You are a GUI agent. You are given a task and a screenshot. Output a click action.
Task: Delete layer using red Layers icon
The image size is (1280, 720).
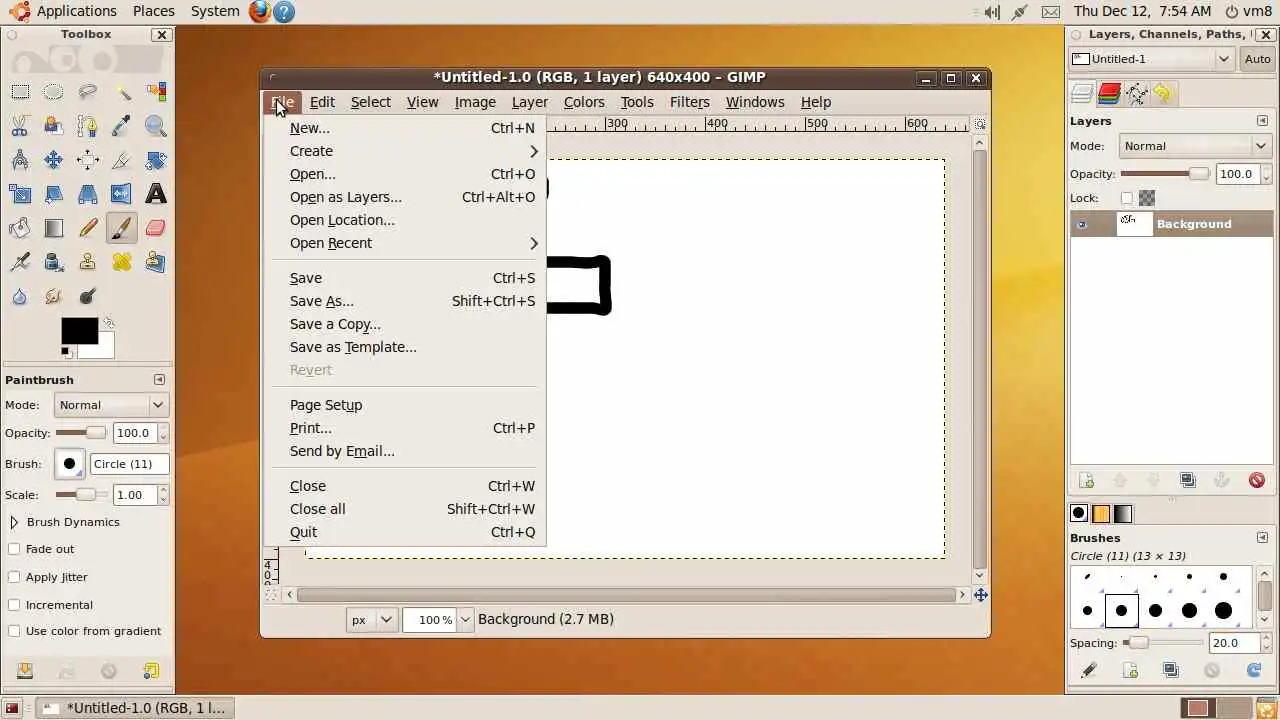[1257, 481]
